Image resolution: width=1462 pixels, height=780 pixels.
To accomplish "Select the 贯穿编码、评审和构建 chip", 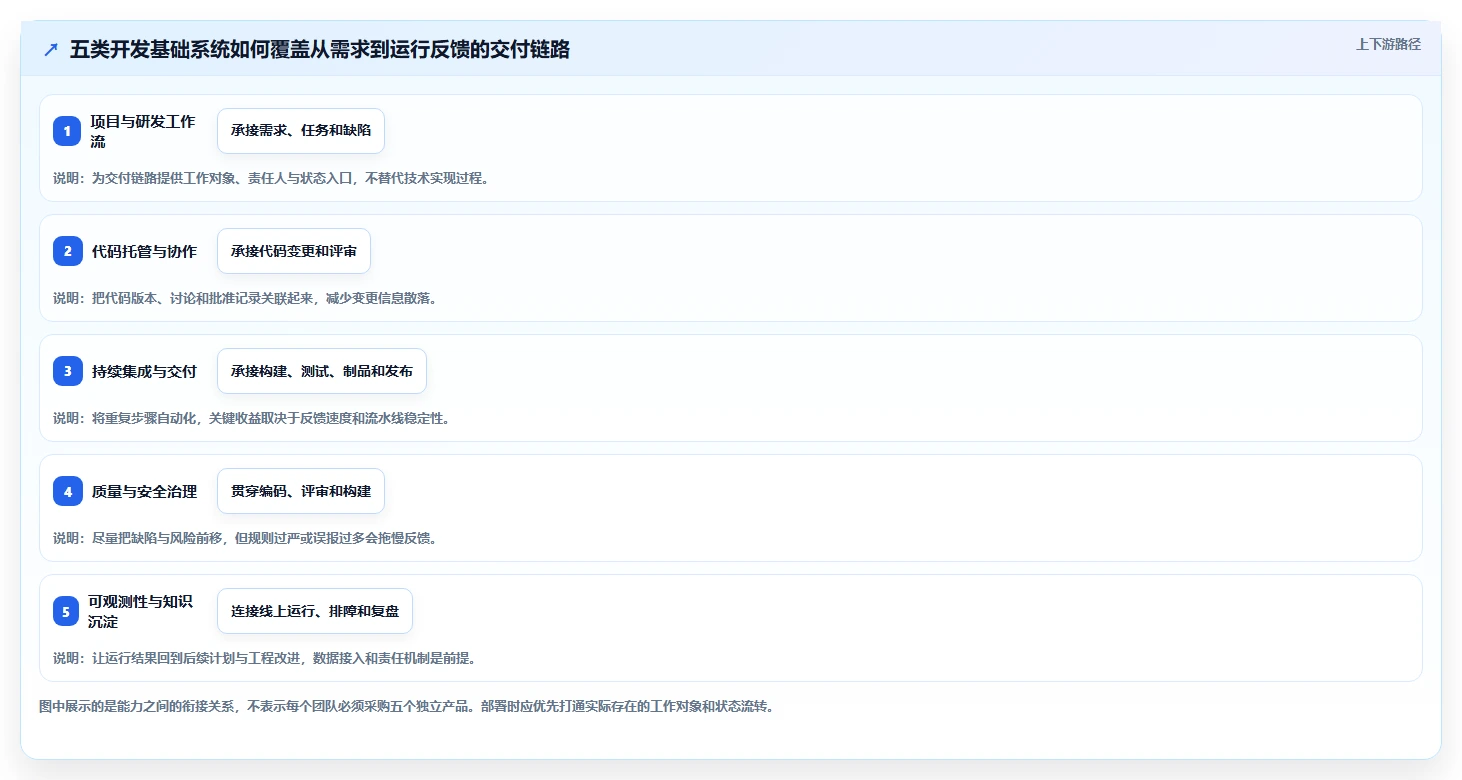I will coord(301,491).
